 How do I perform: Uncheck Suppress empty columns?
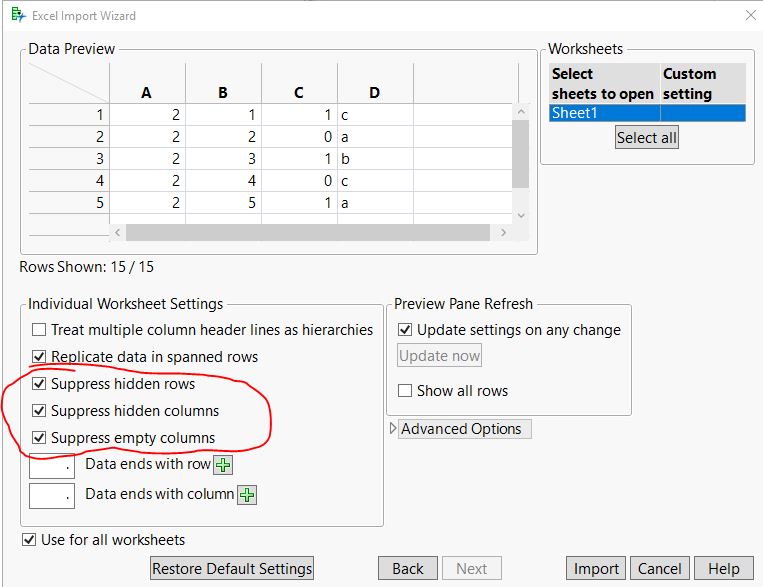(39, 438)
